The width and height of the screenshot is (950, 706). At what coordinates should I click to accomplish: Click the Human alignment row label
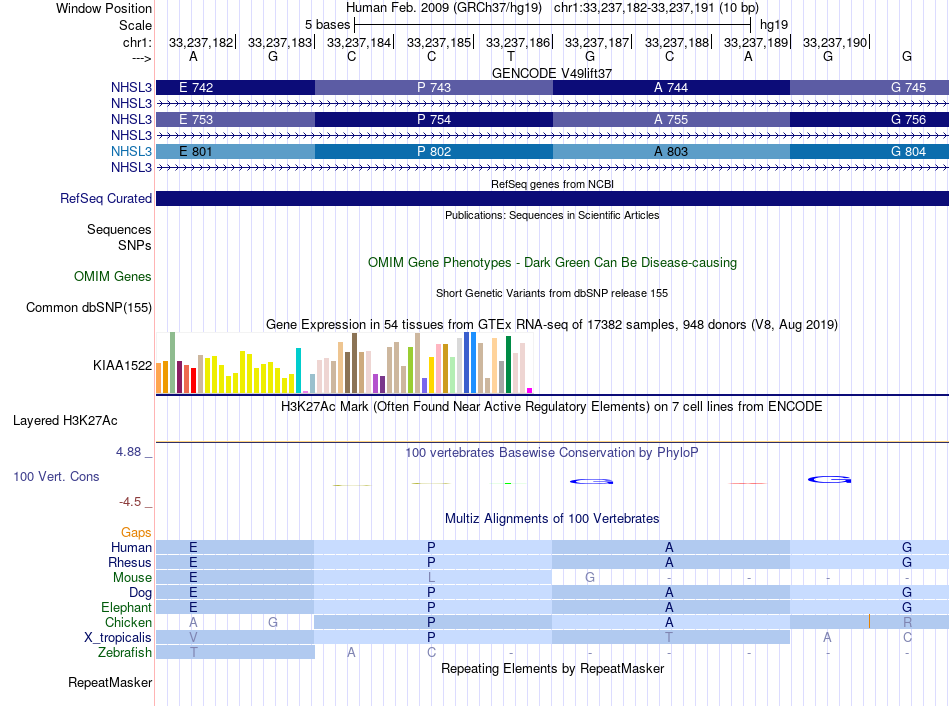point(131,547)
